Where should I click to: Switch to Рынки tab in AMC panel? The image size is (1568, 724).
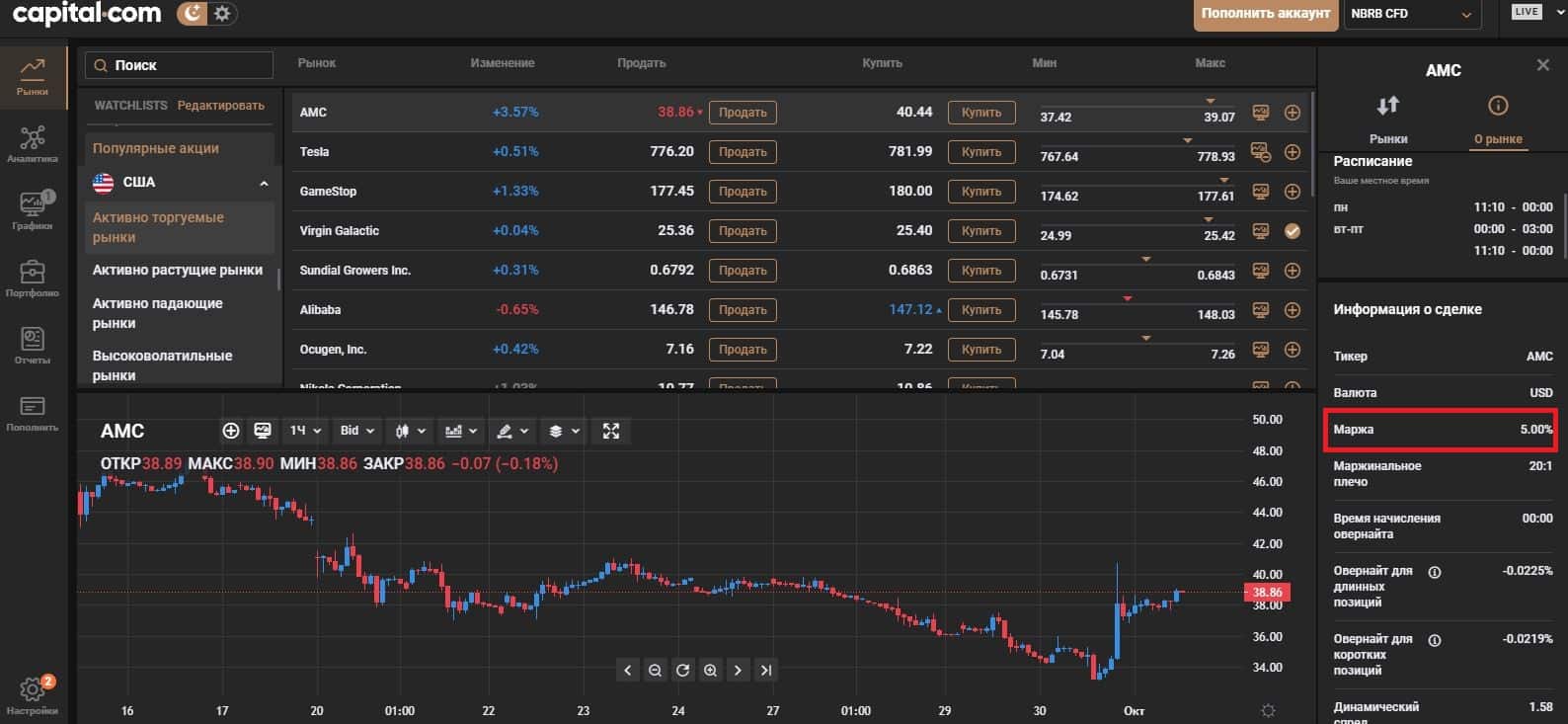pos(1388,120)
